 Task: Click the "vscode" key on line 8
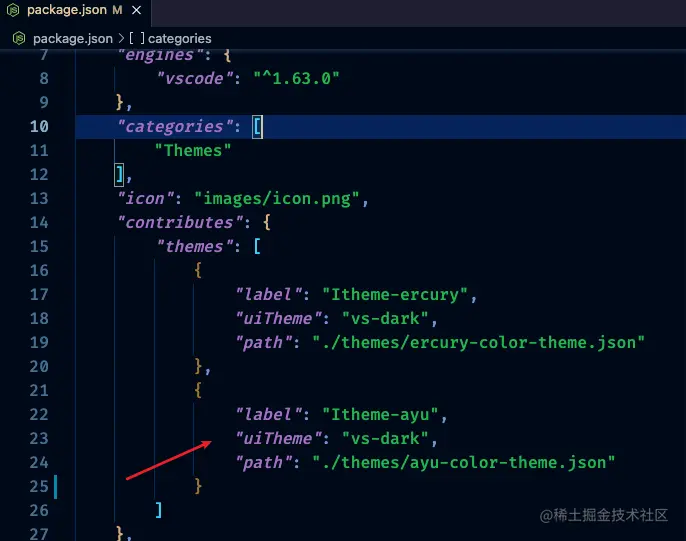tap(194, 78)
